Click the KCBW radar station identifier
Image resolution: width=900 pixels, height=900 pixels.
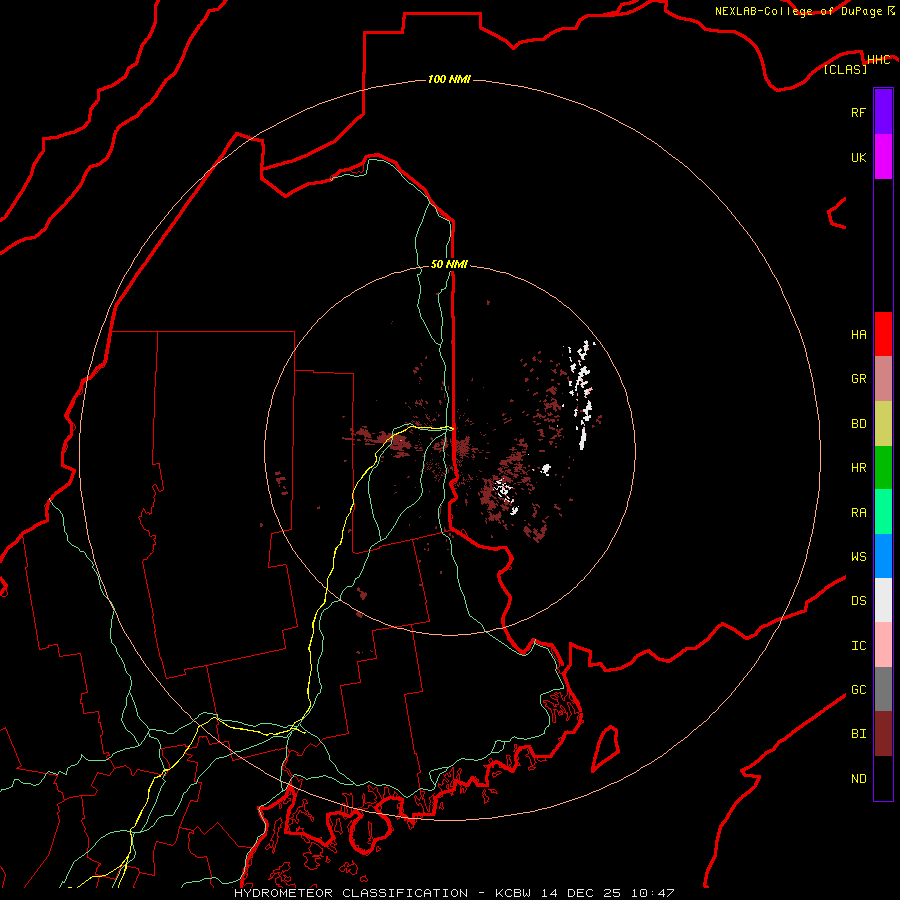(515, 893)
